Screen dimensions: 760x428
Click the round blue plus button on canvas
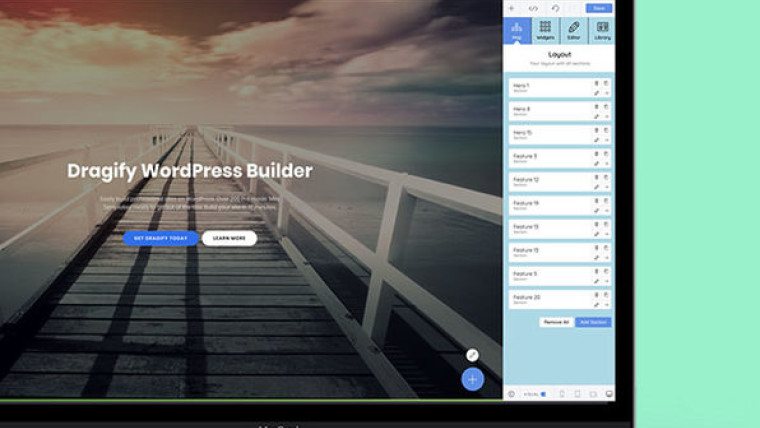[x=473, y=380]
